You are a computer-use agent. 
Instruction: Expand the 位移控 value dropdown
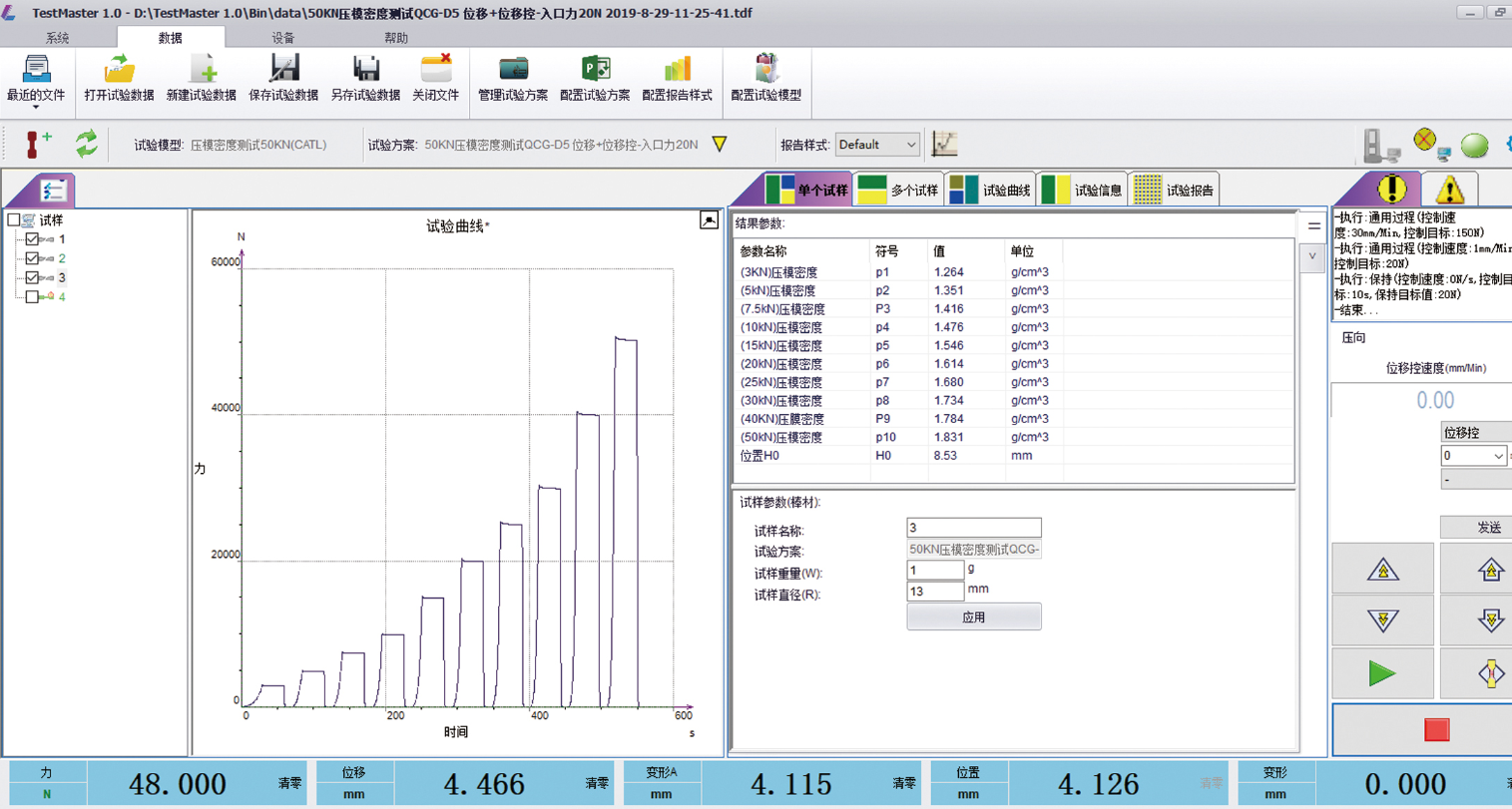1499,456
